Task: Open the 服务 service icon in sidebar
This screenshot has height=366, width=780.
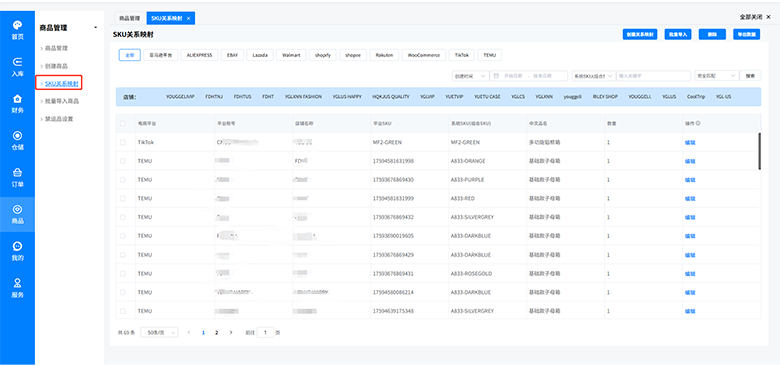Action: (17, 283)
